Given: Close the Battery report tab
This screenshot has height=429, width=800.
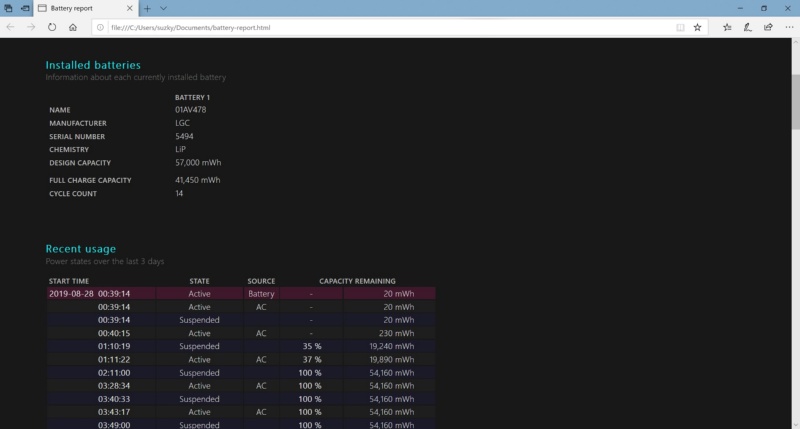Looking at the screenshot, I should 131,8.
